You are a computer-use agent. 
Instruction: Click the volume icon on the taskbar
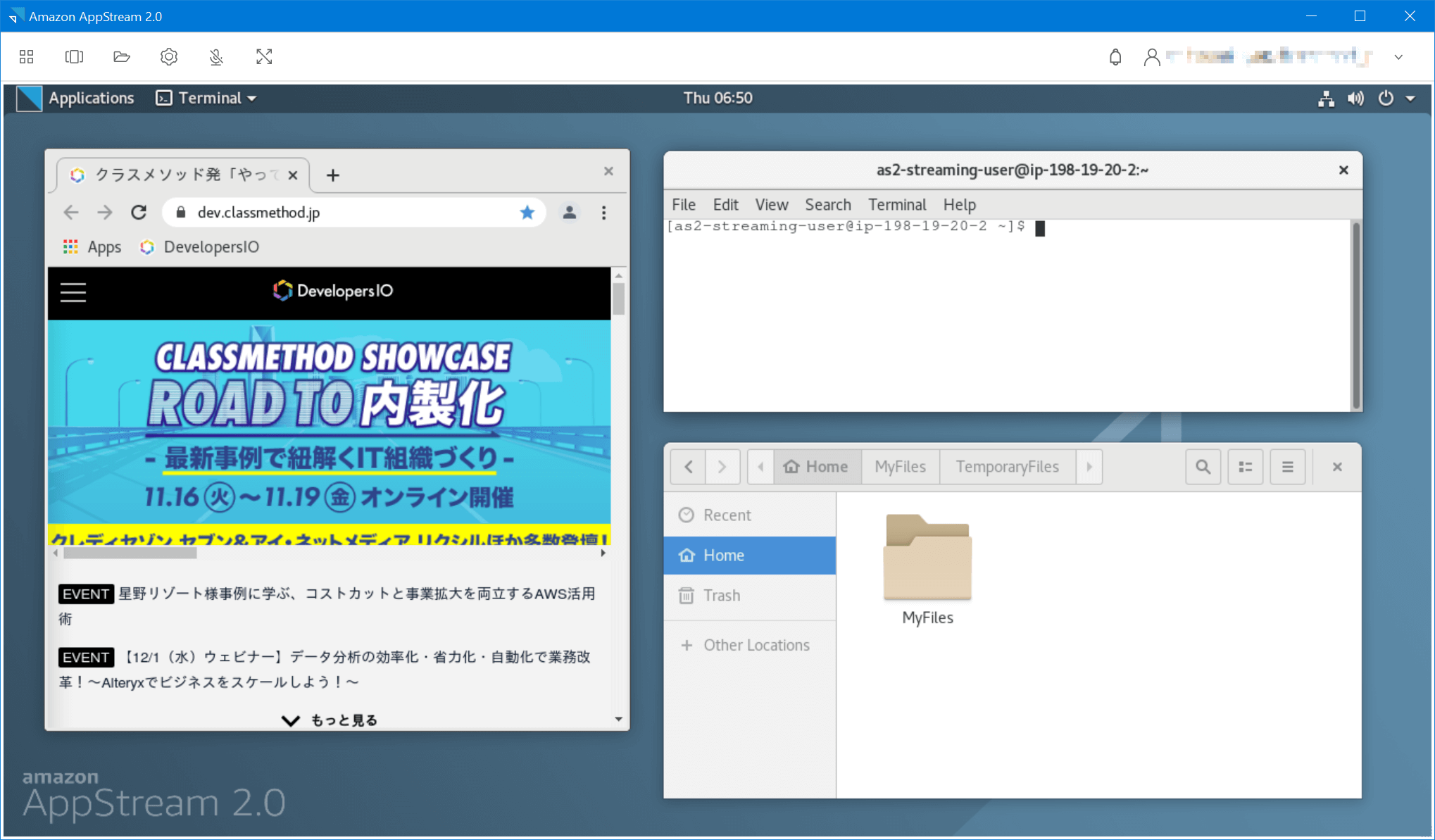pyautogui.click(x=1355, y=99)
